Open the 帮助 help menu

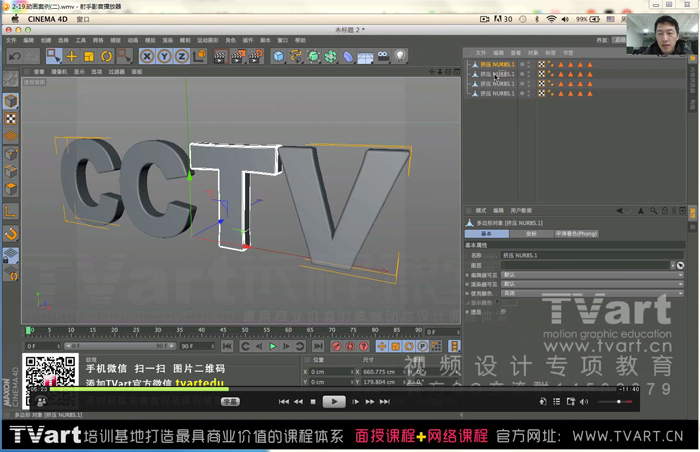300,40
